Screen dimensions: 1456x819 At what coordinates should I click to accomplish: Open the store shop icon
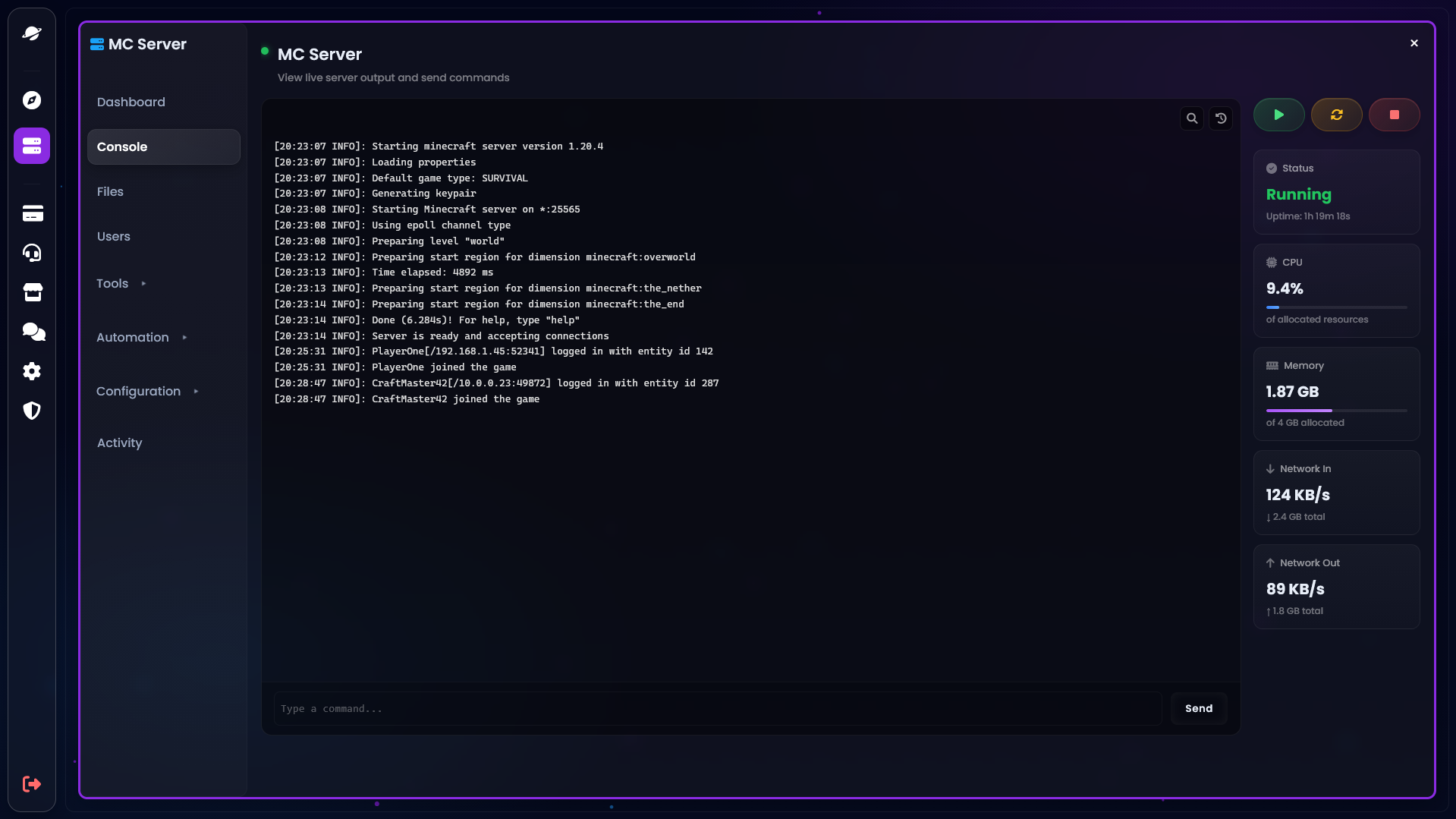click(x=33, y=292)
